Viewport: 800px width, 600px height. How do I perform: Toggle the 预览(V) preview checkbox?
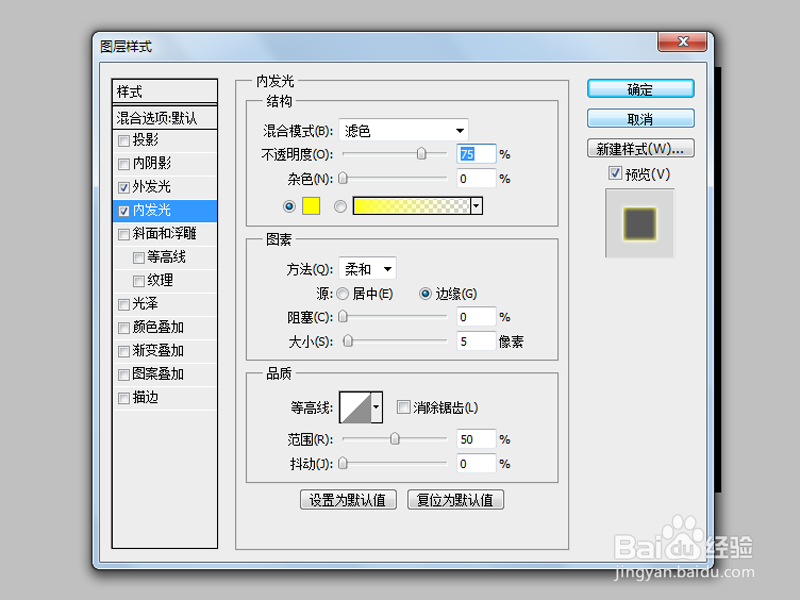tap(615, 173)
